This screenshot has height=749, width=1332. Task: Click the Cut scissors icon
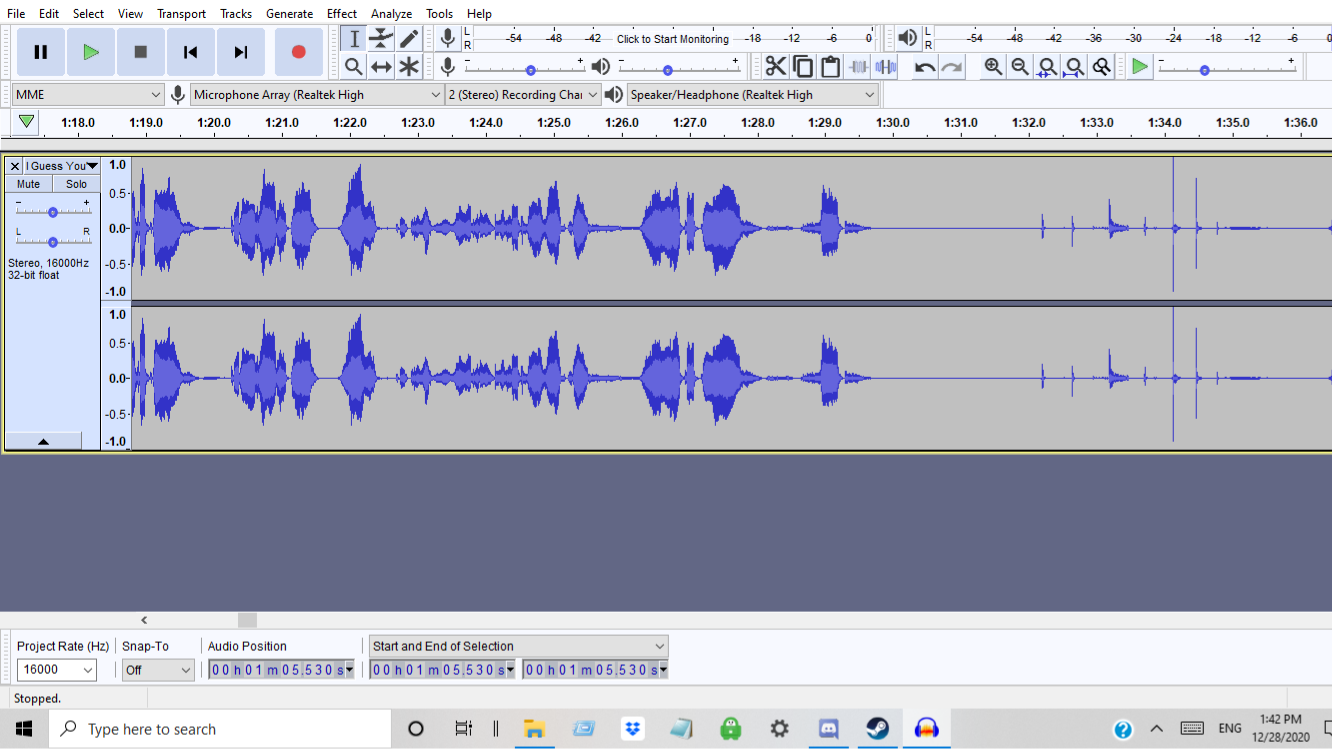point(776,67)
